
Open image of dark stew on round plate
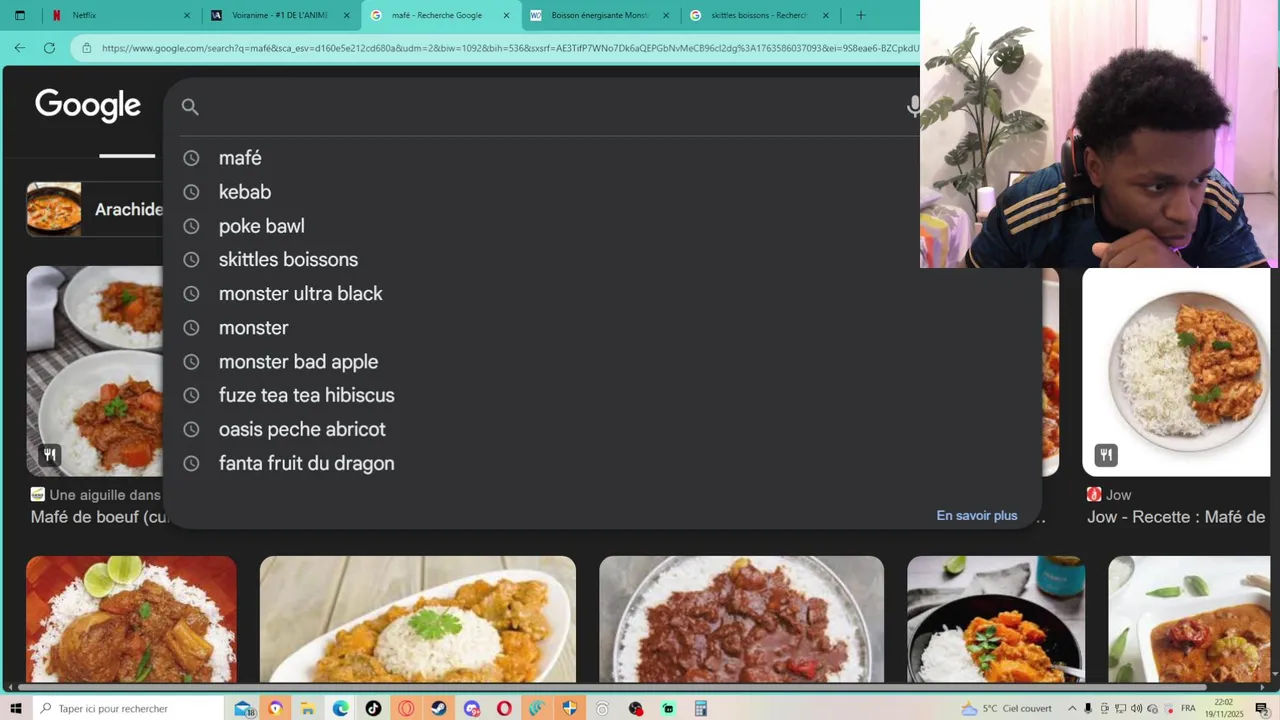point(741,619)
